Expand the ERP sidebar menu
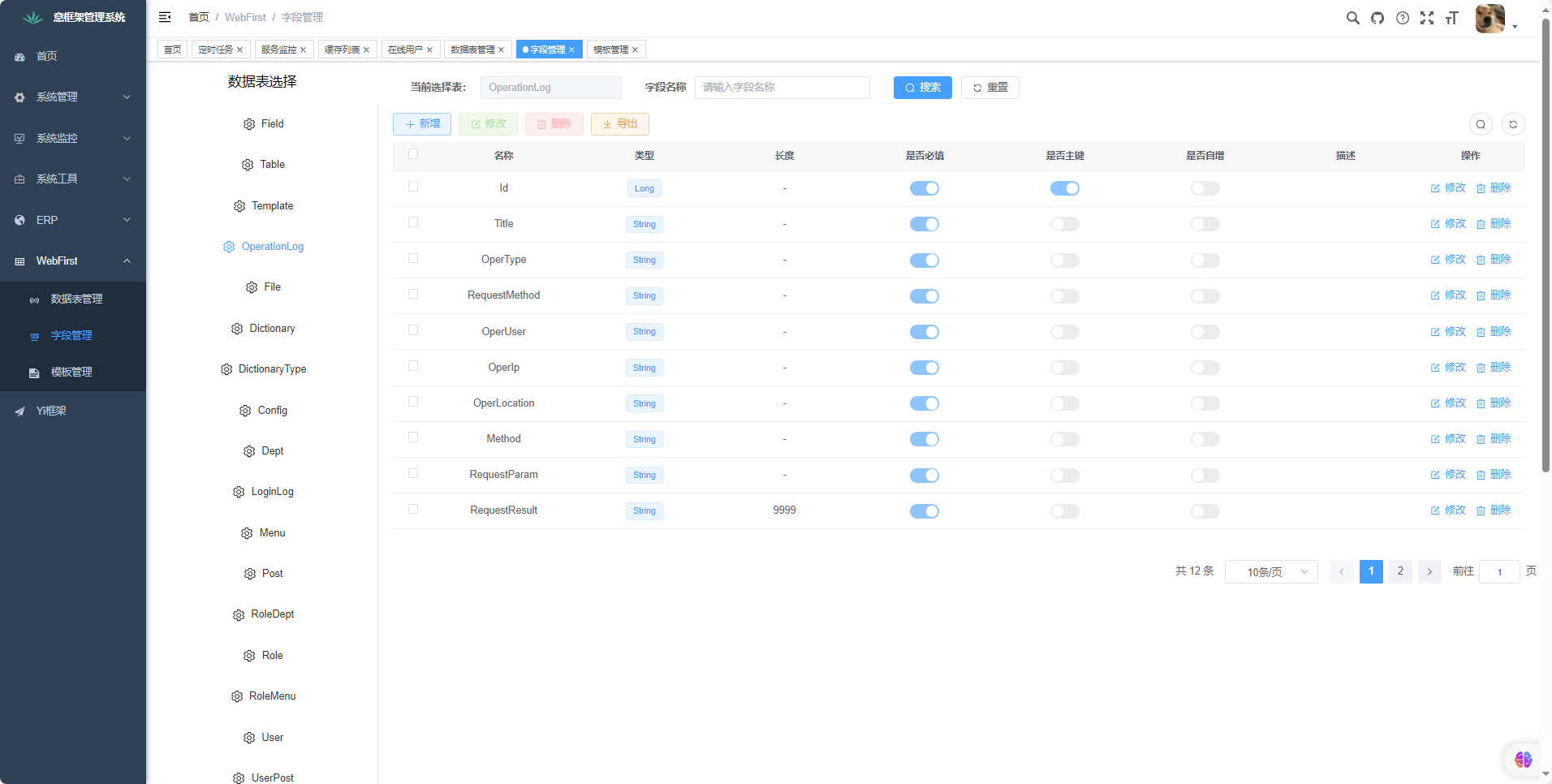The height and width of the screenshot is (784, 1552). 73,220
